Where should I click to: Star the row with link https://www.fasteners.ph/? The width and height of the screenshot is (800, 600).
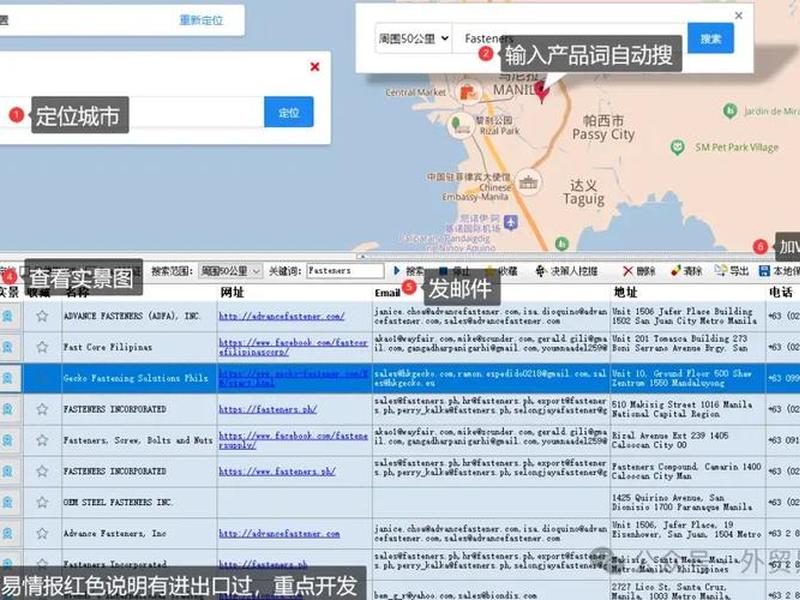[42, 471]
